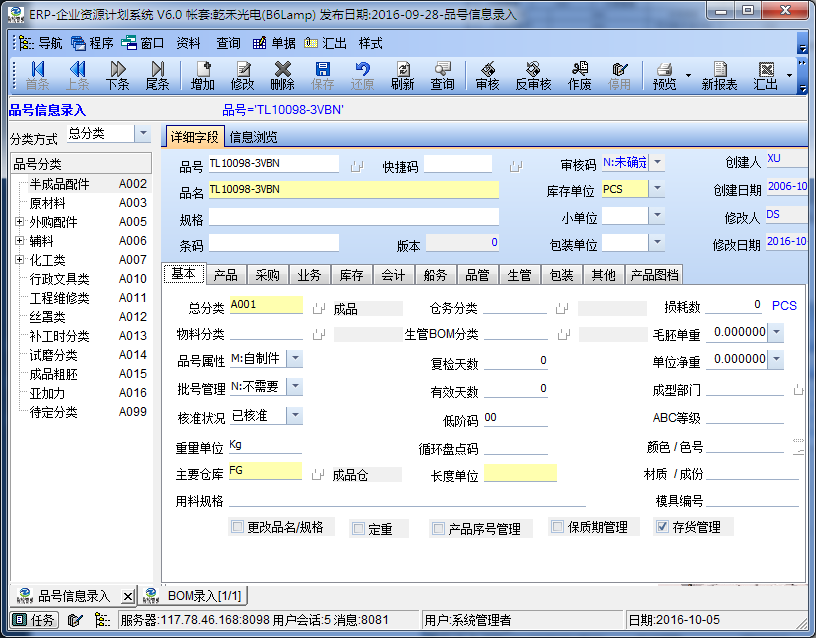Viewport: 816px width, 638px height.
Task: Select 原材料 category in tree
Action: coord(47,203)
